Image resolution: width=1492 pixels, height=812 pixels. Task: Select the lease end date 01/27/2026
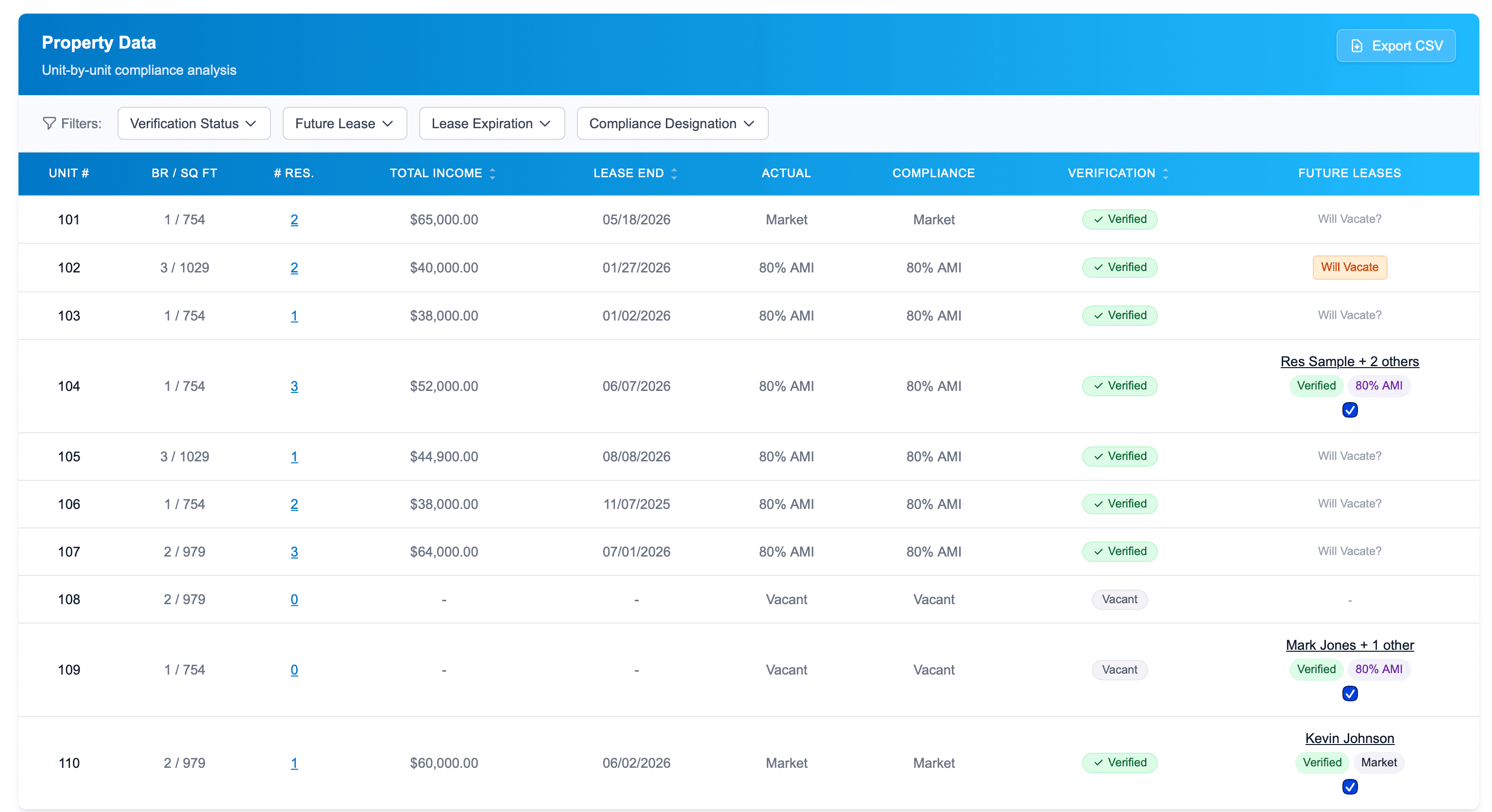click(637, 268)
